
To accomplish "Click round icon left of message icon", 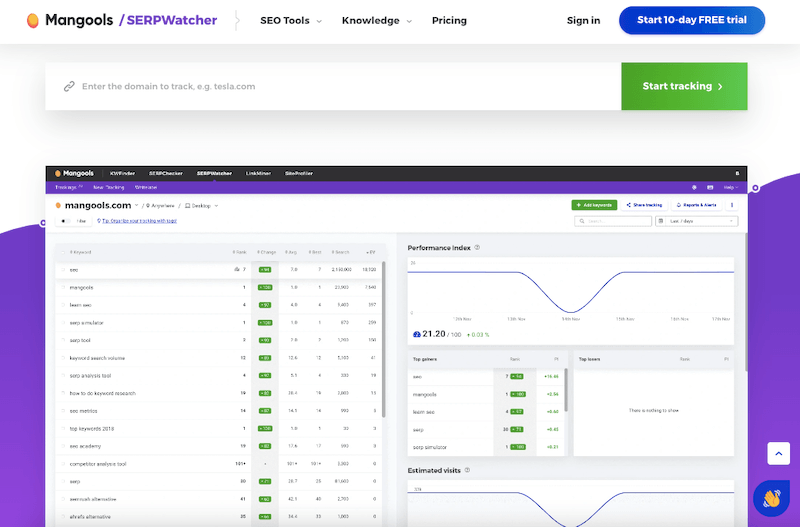I will pos(694,187).
